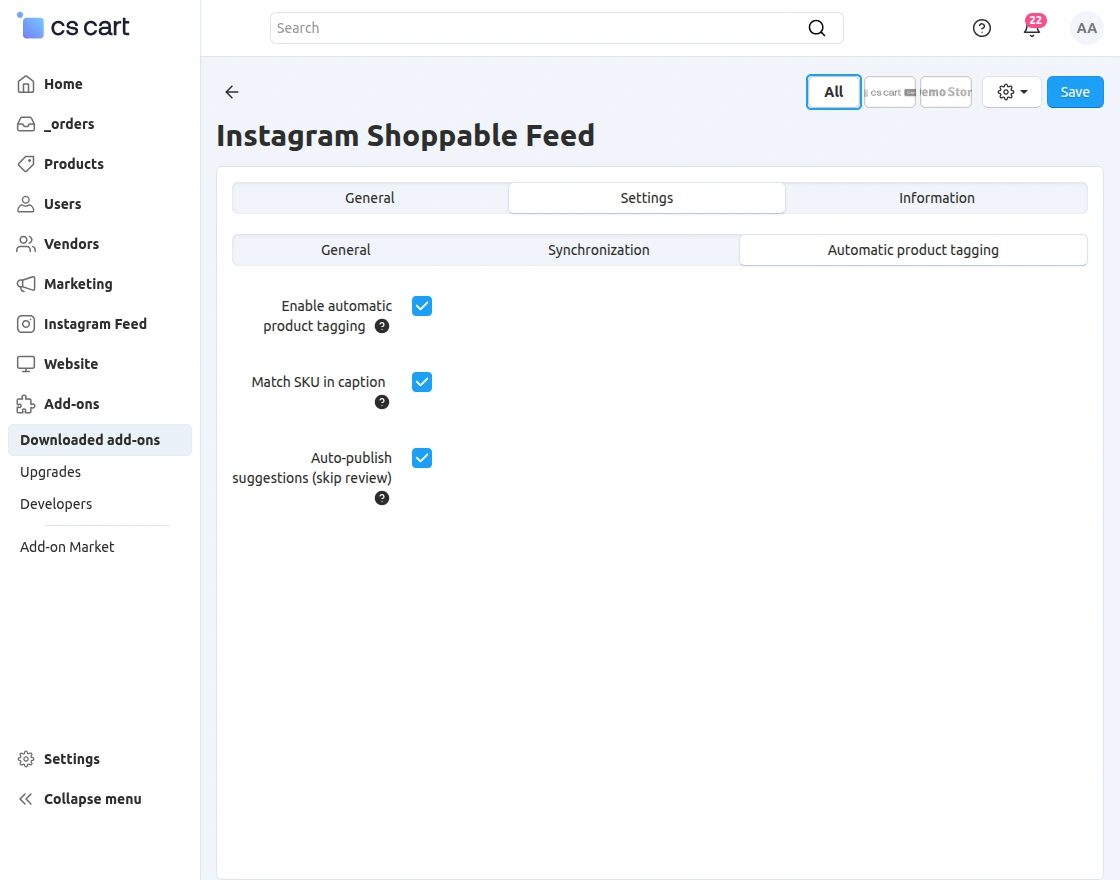The width and height of the screenshot is (1120, 880).
Task: Open the Information tab
Action: click(936, 198)
